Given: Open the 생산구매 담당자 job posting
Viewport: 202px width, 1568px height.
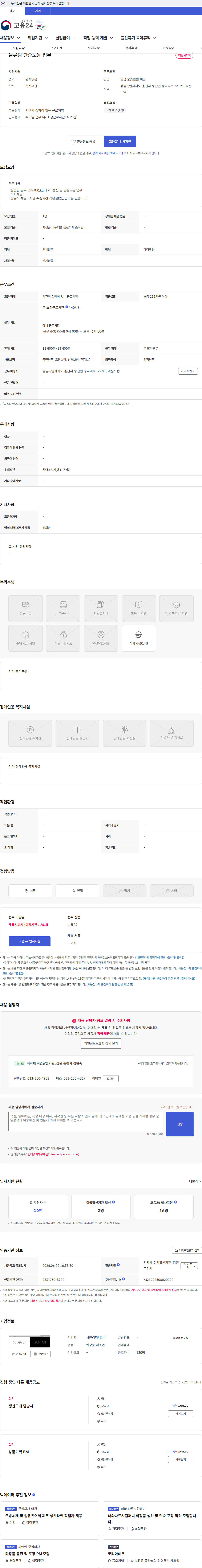Looking at the screenshot, I should [x=21, y=1406].
